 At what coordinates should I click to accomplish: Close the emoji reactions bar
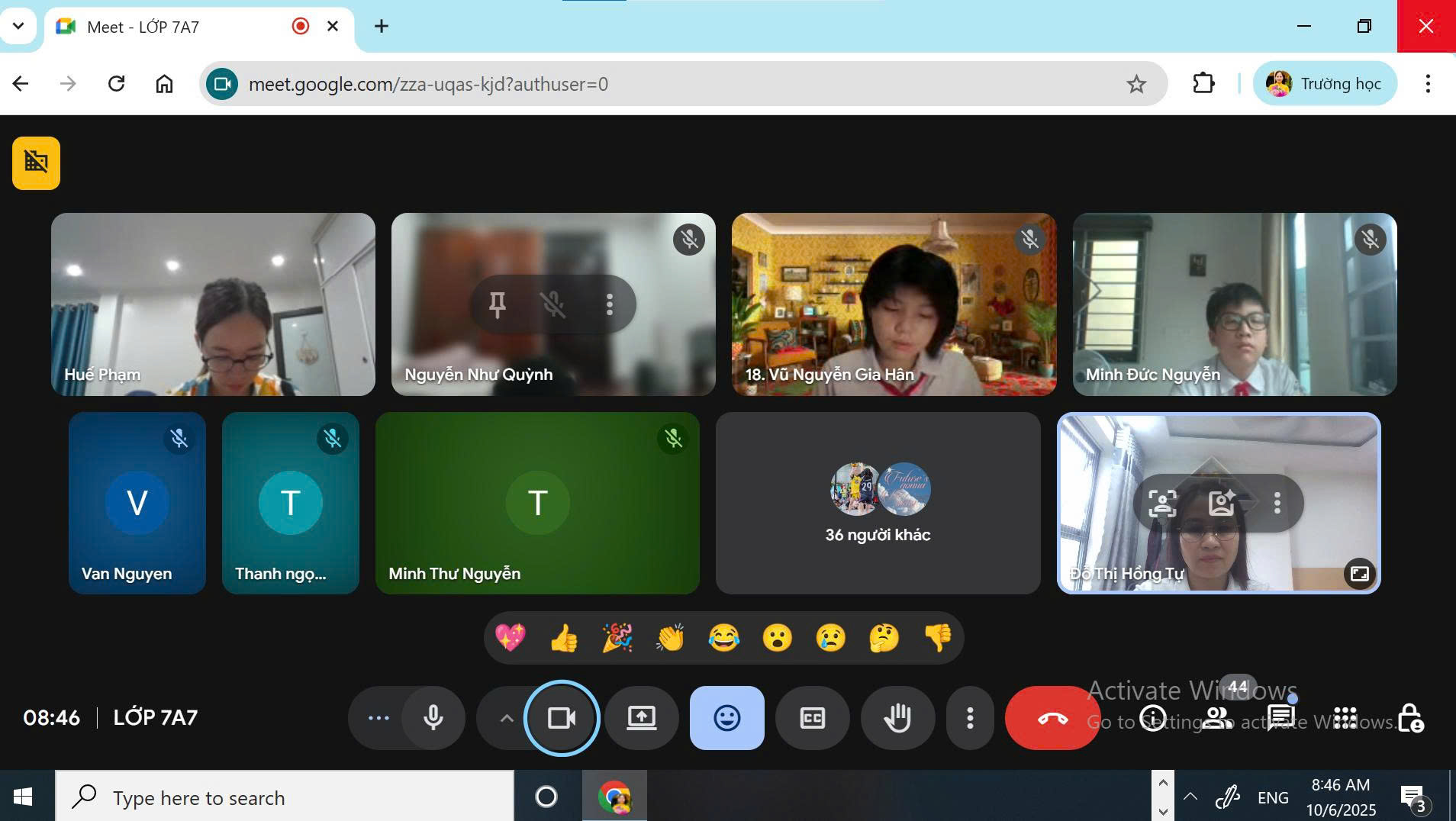point(726,718)
